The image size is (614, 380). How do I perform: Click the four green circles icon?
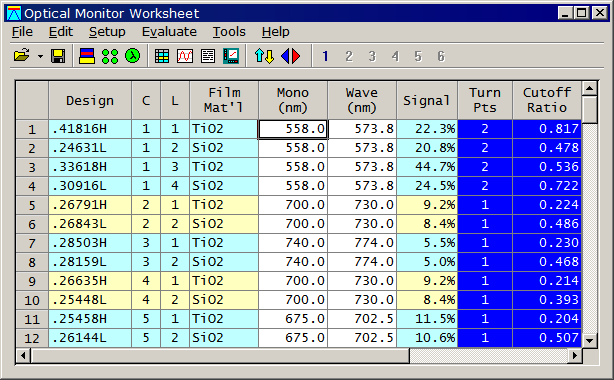(110, 56)
